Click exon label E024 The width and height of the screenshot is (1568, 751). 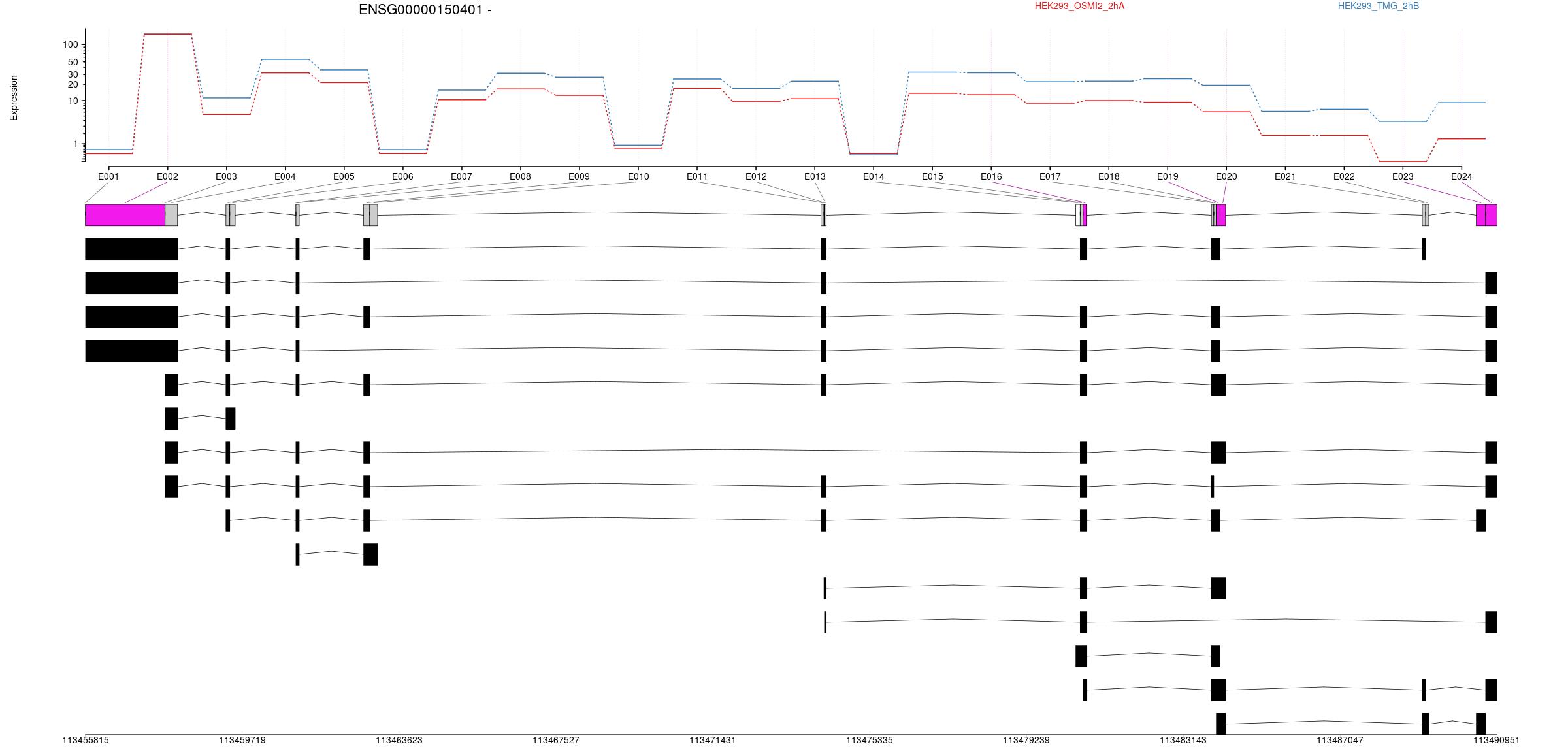1462,176
